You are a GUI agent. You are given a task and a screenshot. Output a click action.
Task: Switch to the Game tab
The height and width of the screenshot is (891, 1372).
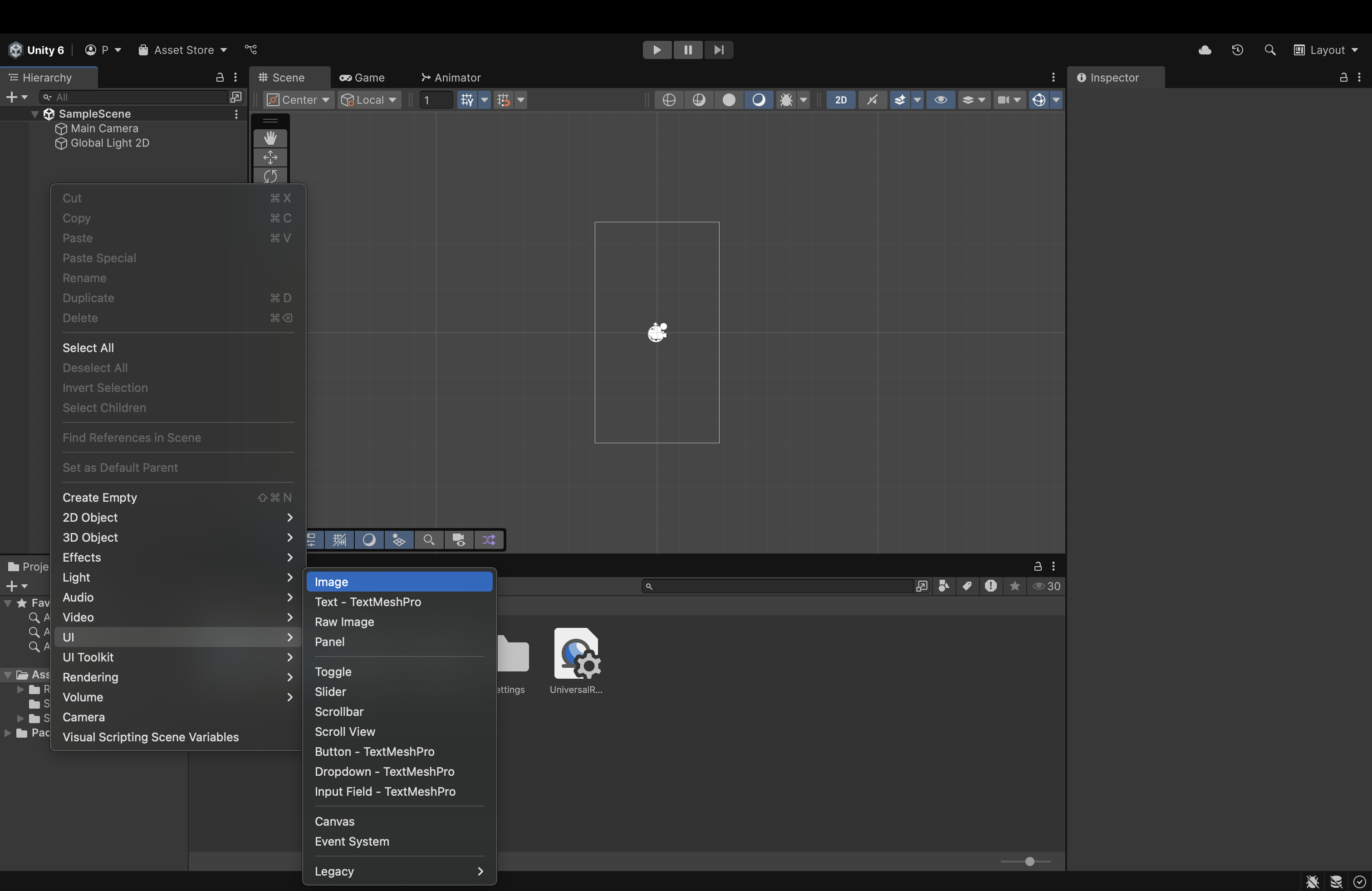362,77
